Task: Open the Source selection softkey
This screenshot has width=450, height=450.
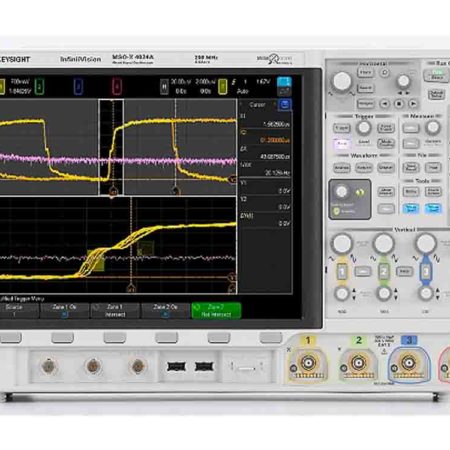Action: [17, 310]
